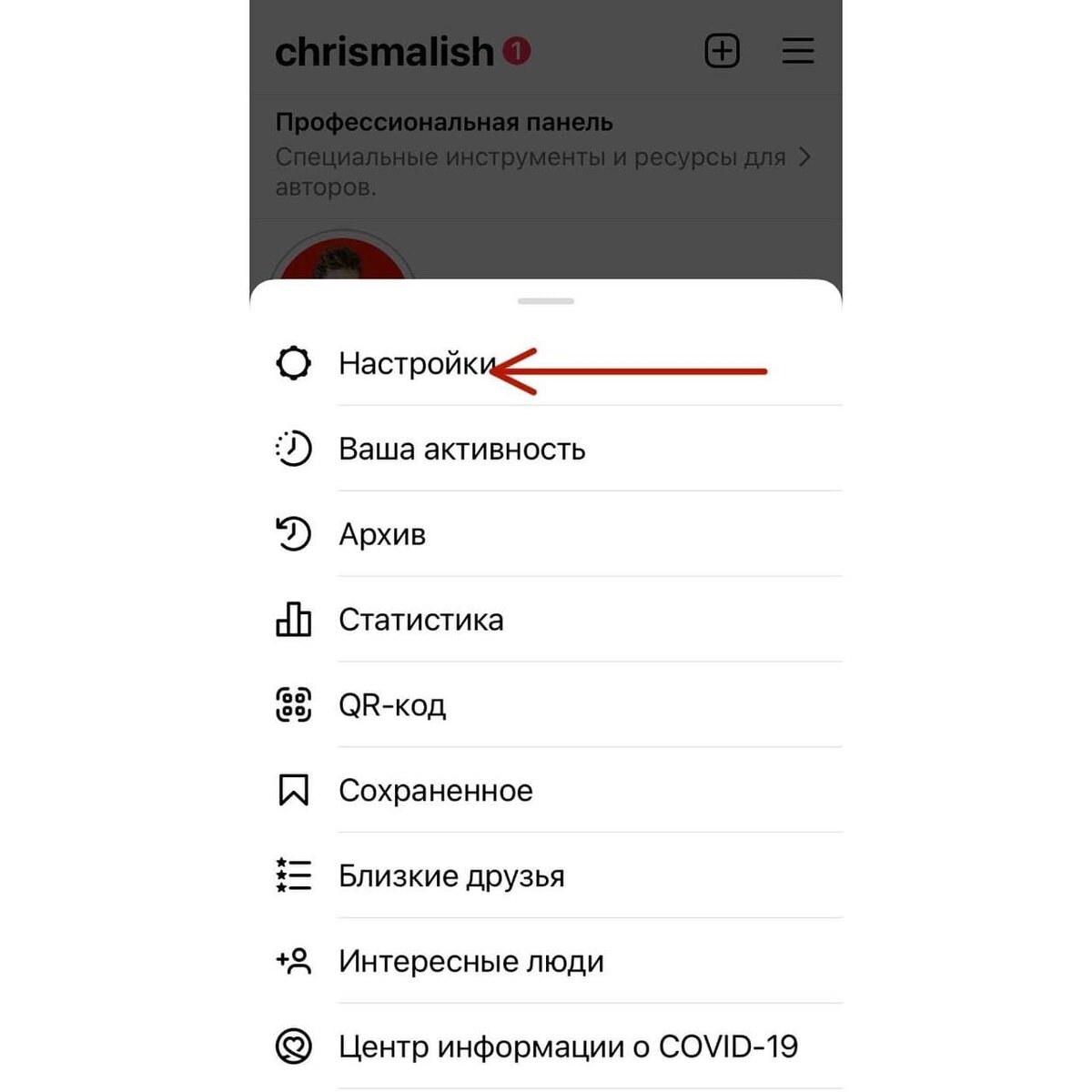Tap the create new post plus icon
Viewport: 1092px width, 1092px height.
pyautogui.click(x=723, y=51)
